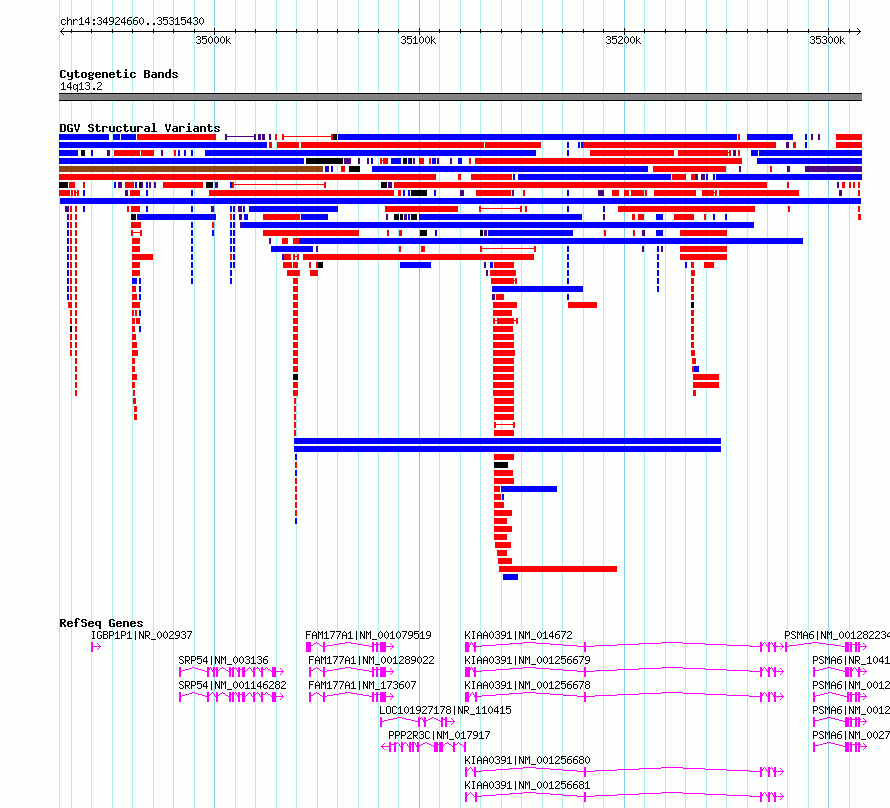Click the 35000k ruler tick label
Viewport: 890px width, 808px height.
[x=213, y=40]
